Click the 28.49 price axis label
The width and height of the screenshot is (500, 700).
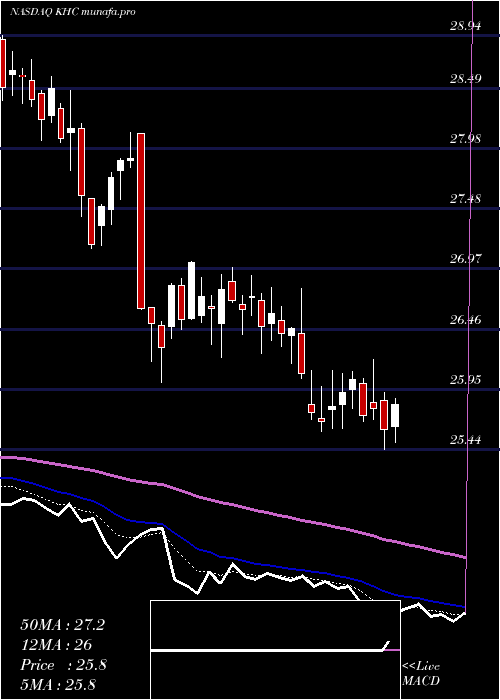[x=466, y=79]
